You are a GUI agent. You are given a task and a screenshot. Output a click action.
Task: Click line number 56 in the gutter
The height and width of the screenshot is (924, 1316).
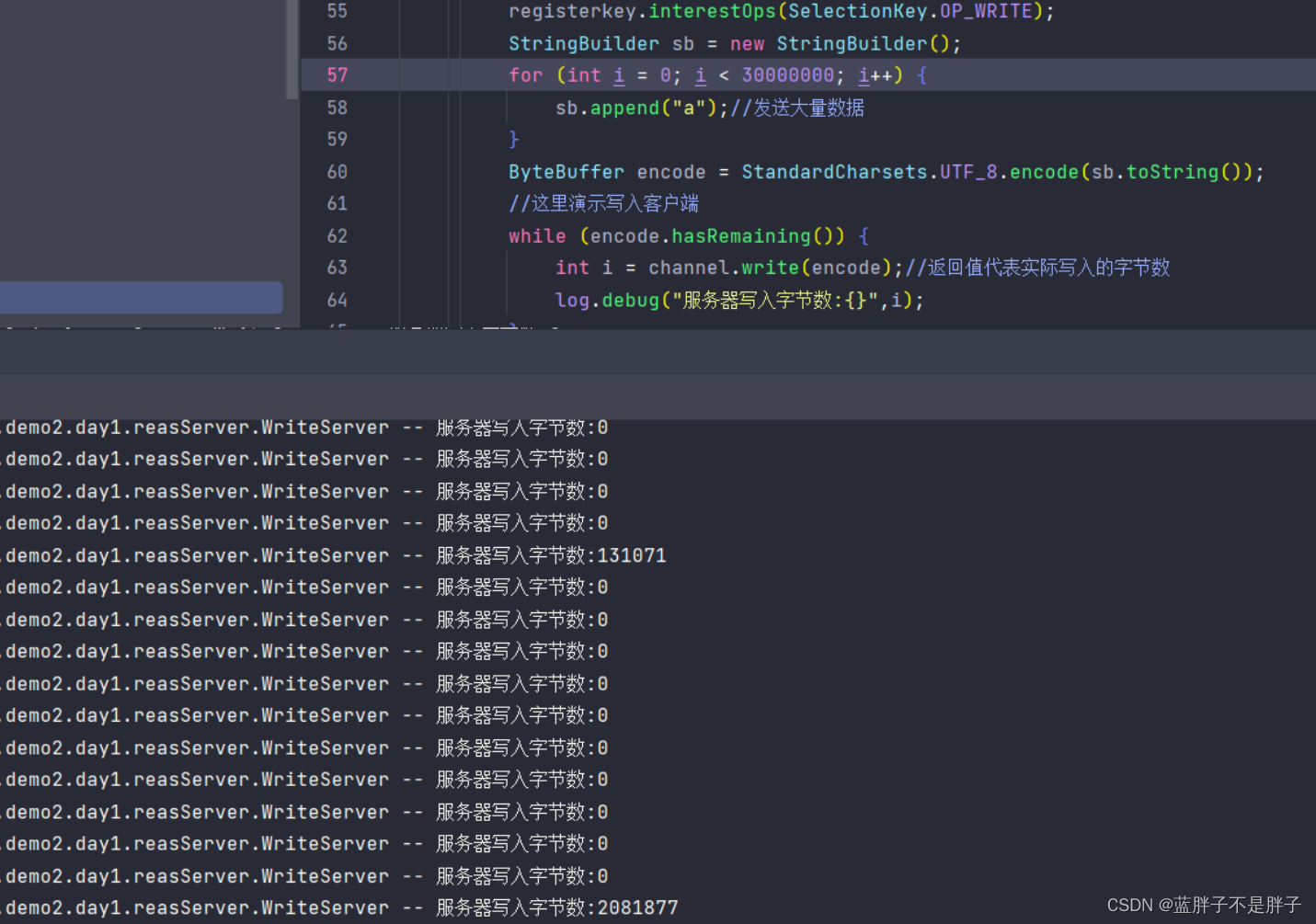tap(338, 43)
